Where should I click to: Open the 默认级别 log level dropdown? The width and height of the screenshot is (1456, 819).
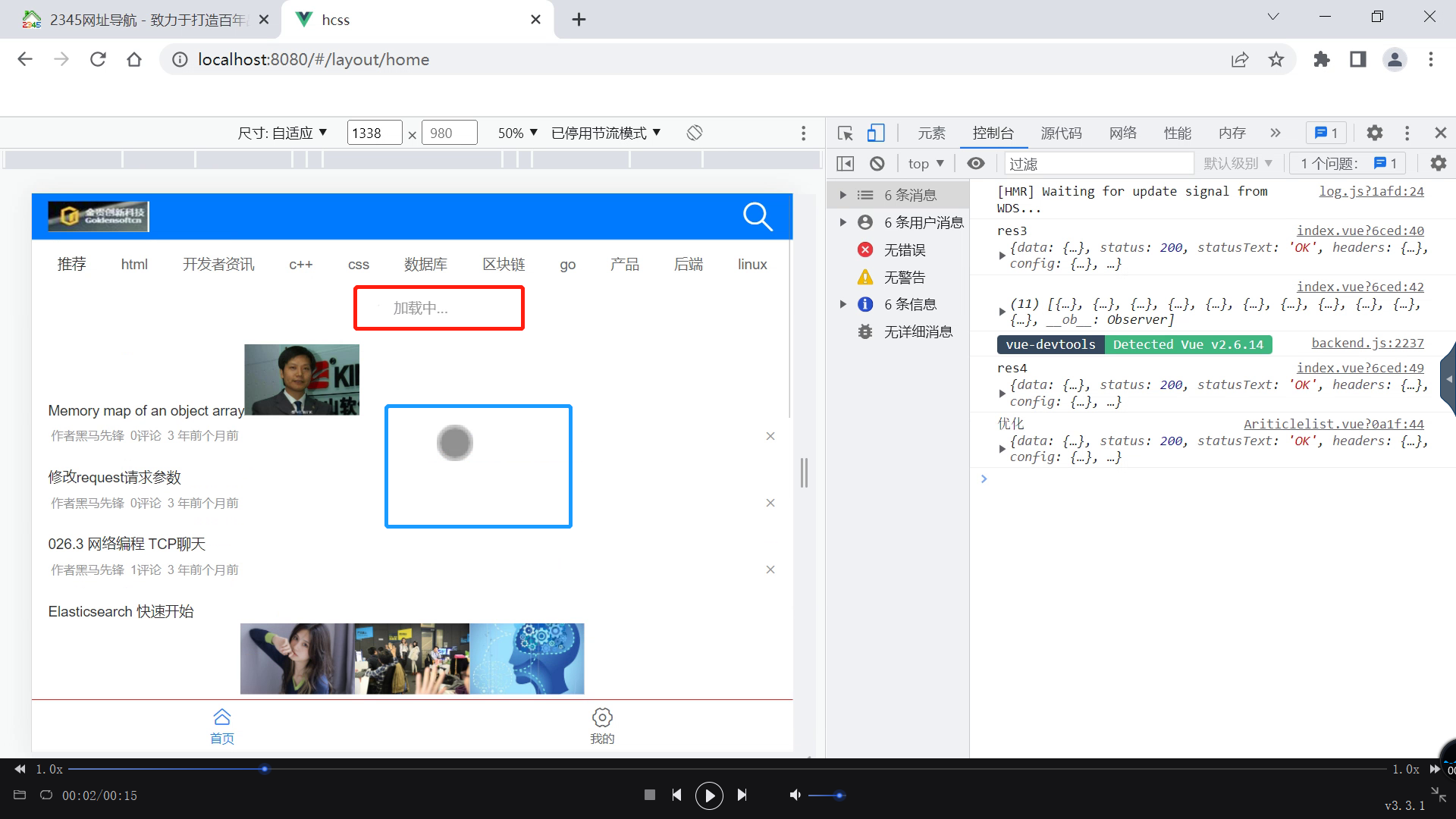[x=1238, y=164]
